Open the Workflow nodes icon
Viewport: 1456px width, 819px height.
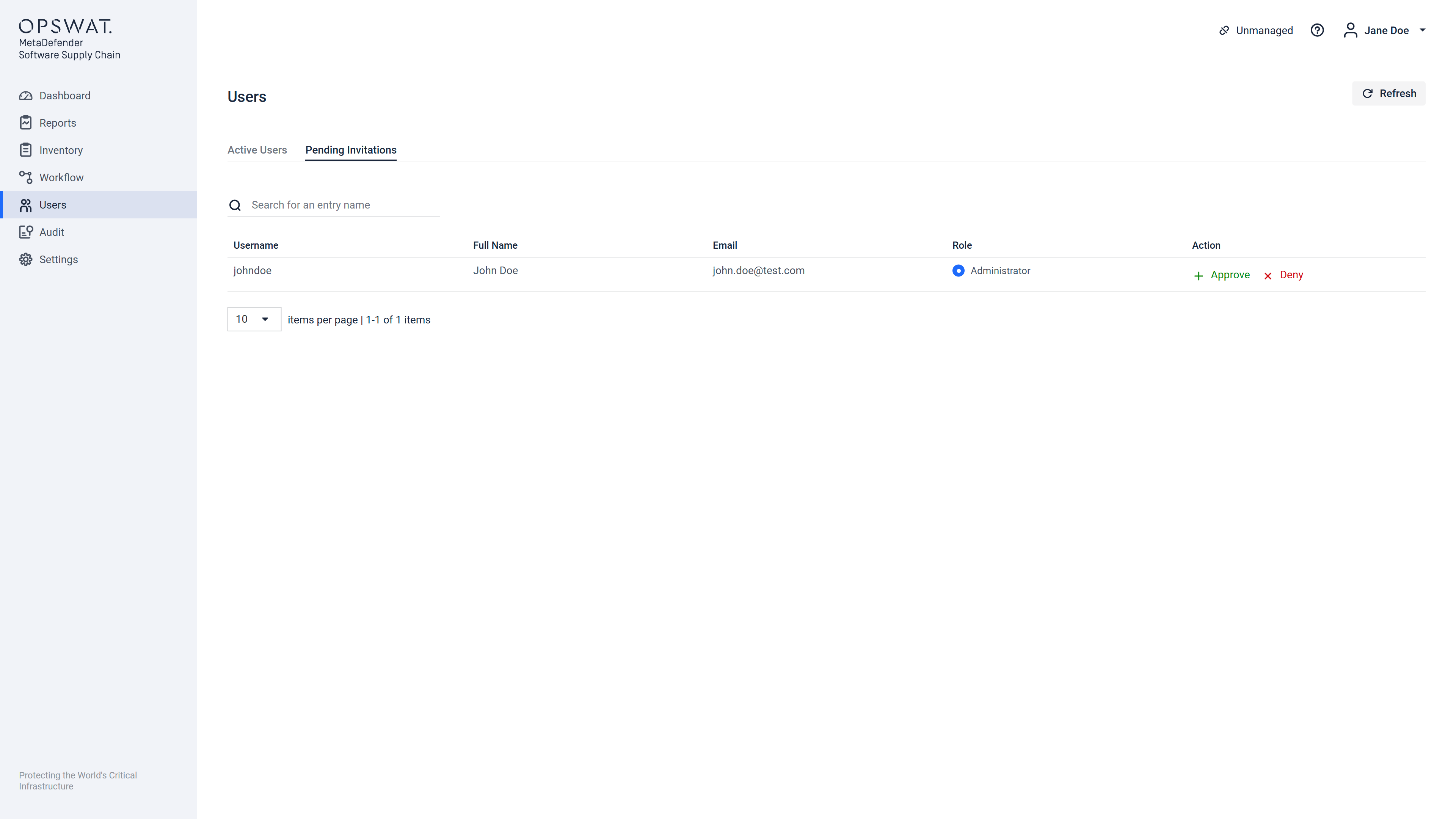pos(25,177)
